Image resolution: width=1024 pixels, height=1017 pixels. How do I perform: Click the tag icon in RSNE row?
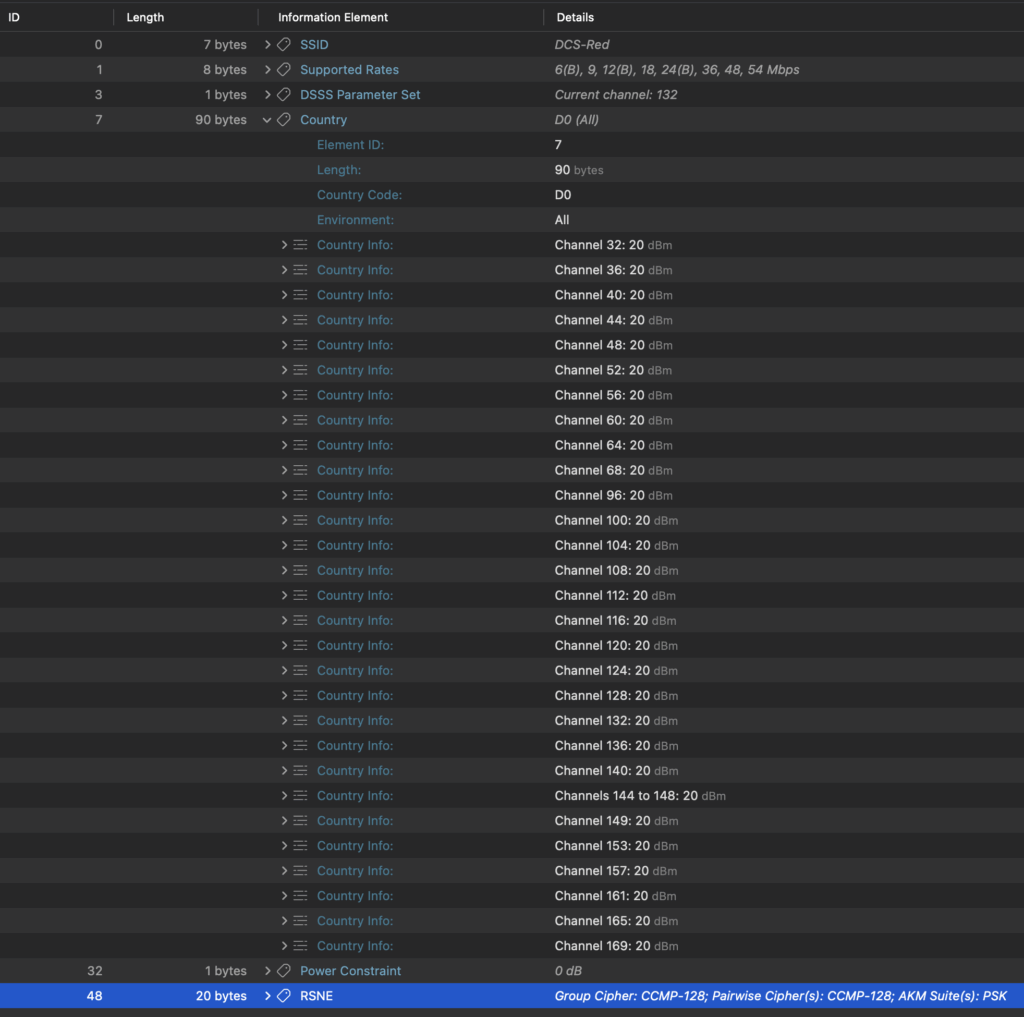coord(284,996)
